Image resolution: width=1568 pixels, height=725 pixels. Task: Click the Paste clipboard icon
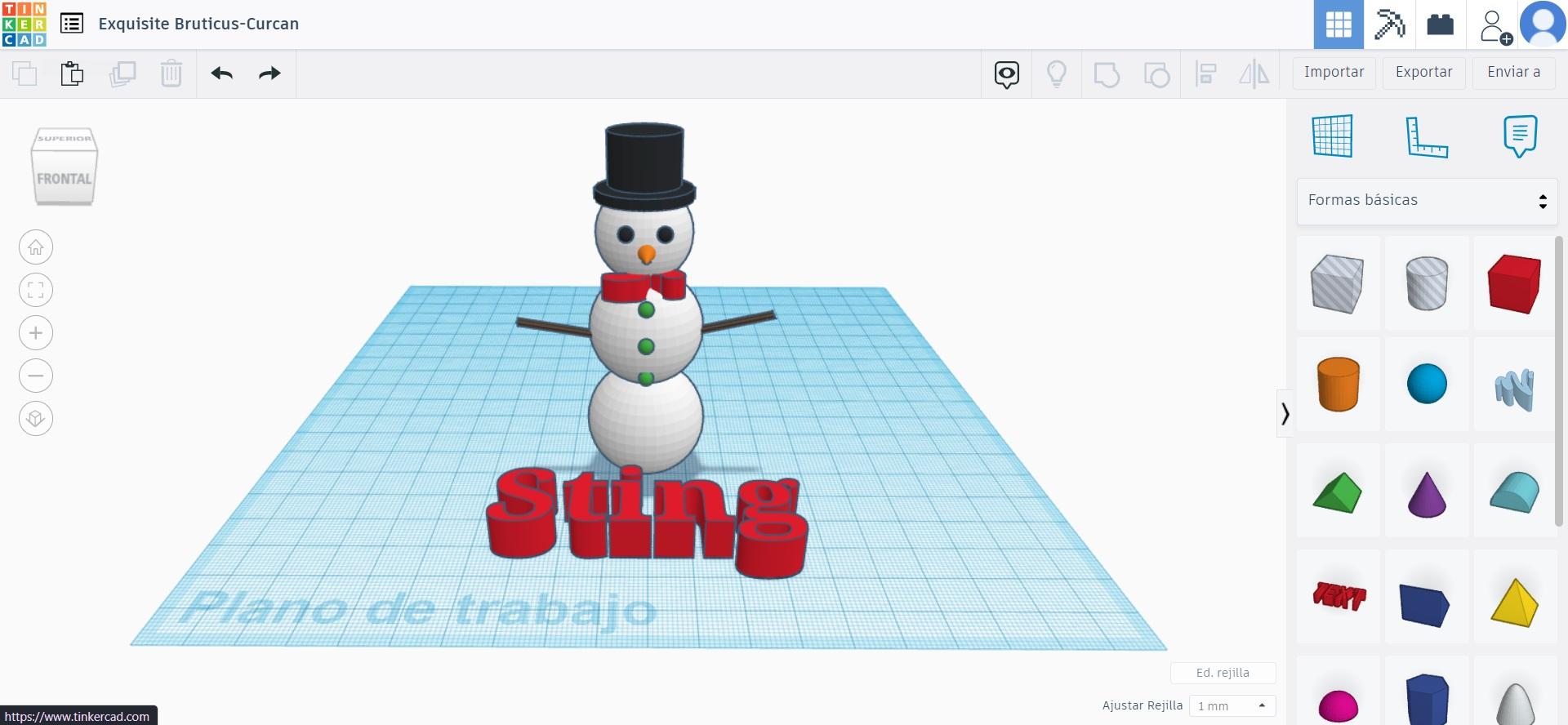point(72,73)
